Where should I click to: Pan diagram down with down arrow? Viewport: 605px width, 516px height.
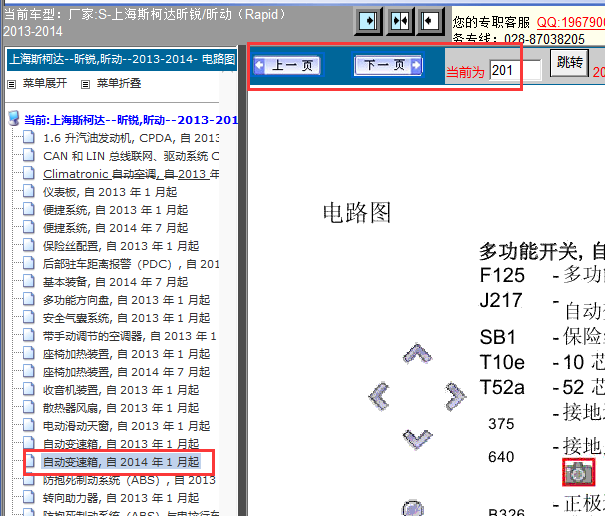(x=417, y=439)
